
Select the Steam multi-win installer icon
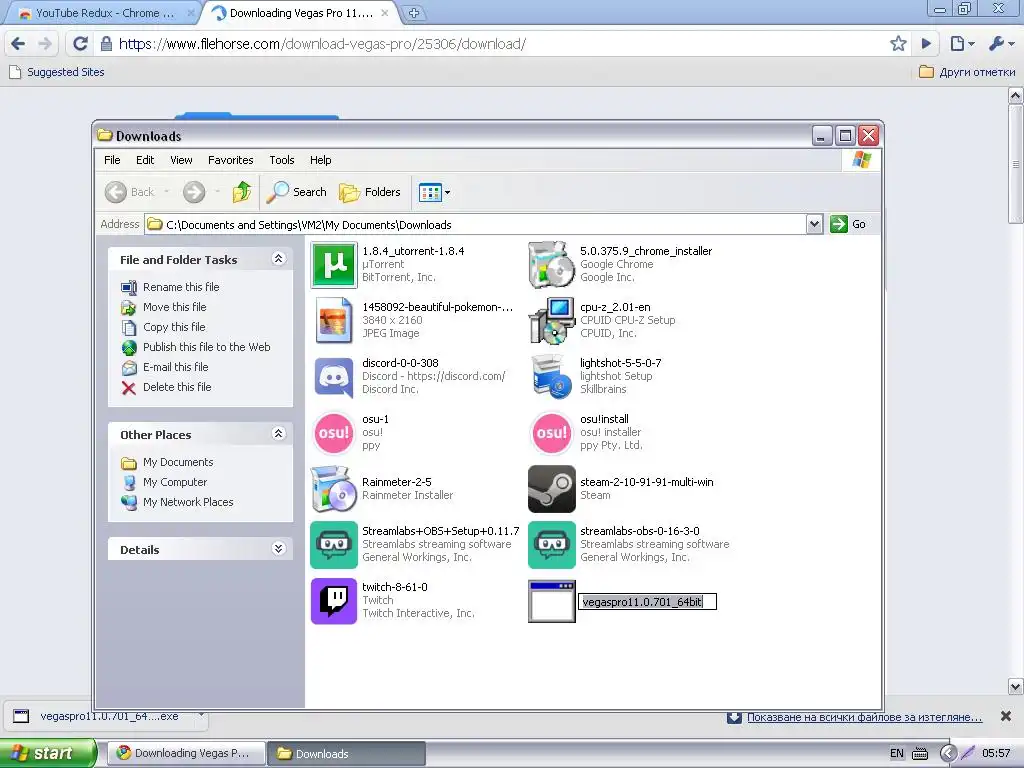[552, 488]
